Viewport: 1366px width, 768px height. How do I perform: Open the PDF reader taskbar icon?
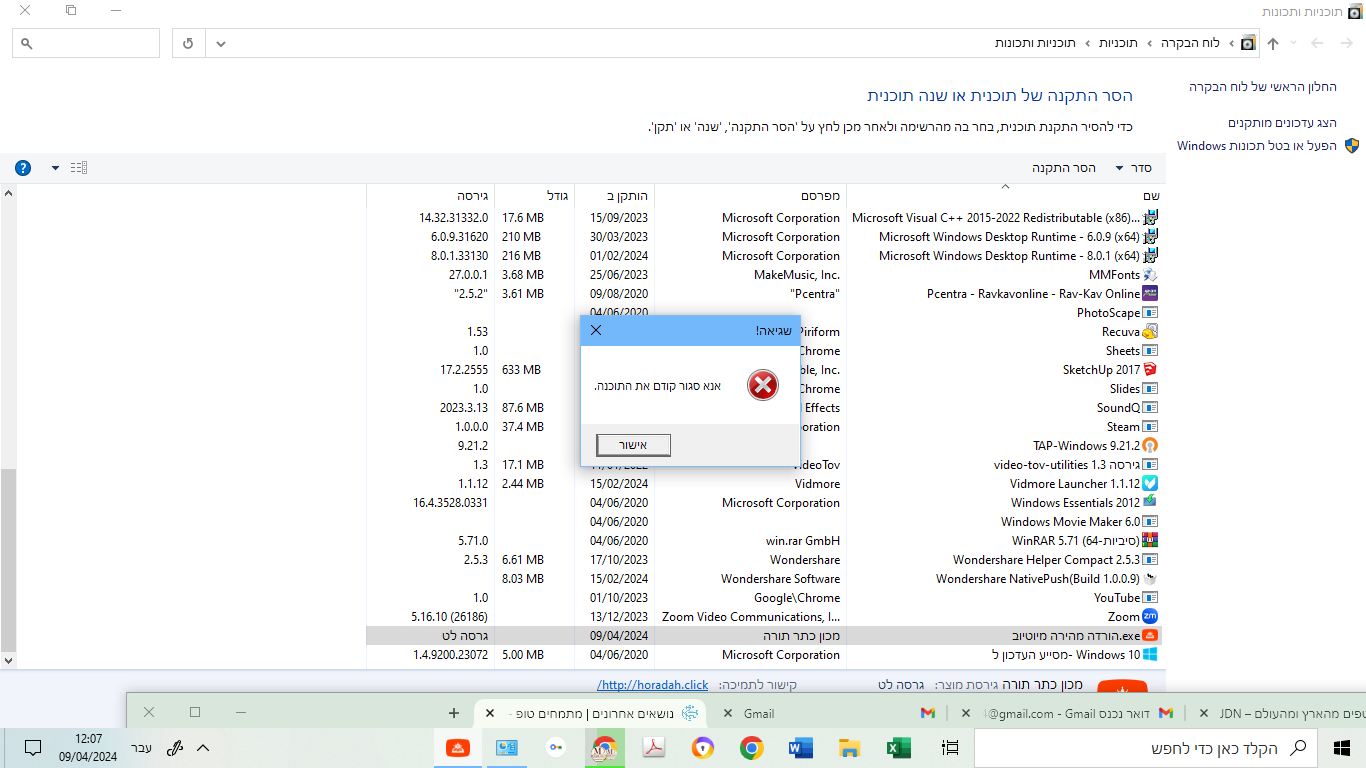tap(654, 748)
